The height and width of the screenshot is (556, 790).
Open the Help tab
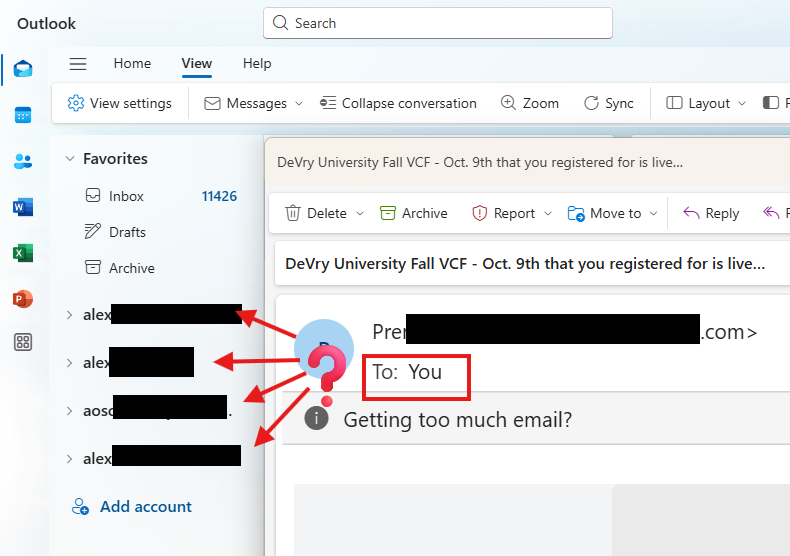point(257,63)
